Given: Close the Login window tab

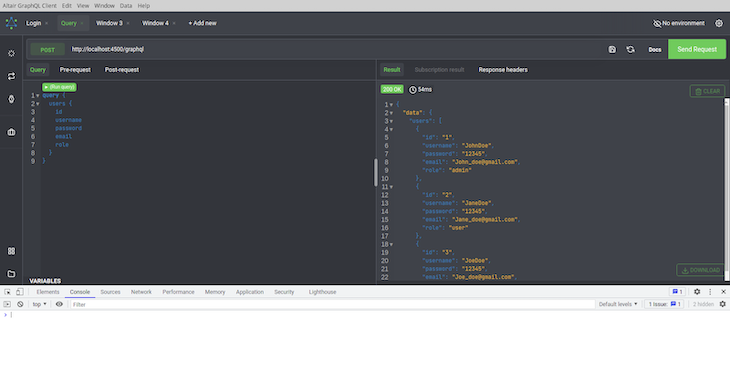Looking at the screenshot, I should click(x=47, y=23).
